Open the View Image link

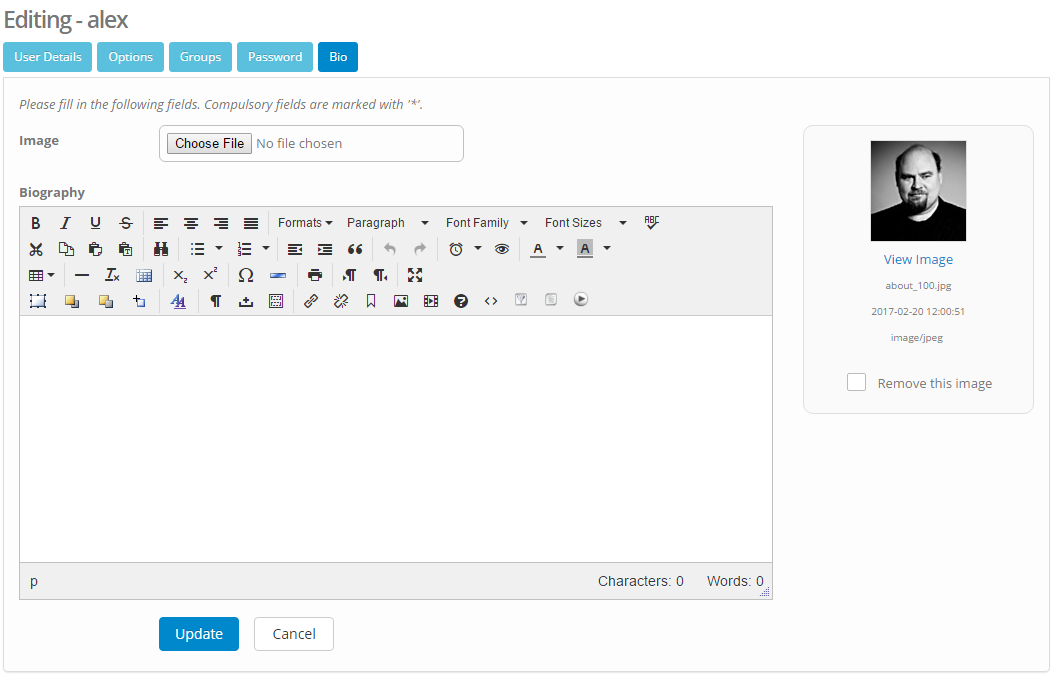[918, 259]
